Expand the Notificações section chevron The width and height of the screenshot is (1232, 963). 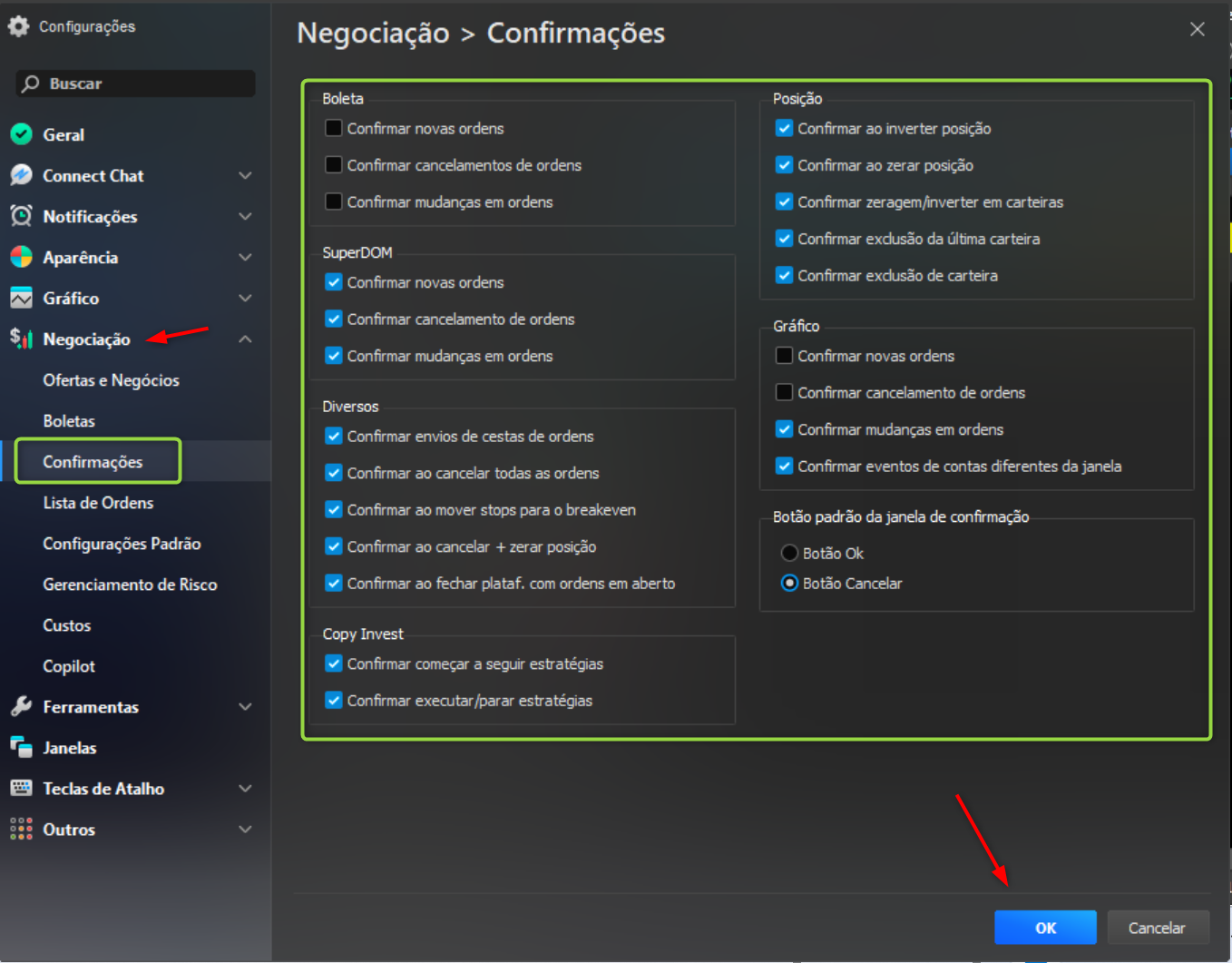[x=245, y=216]
